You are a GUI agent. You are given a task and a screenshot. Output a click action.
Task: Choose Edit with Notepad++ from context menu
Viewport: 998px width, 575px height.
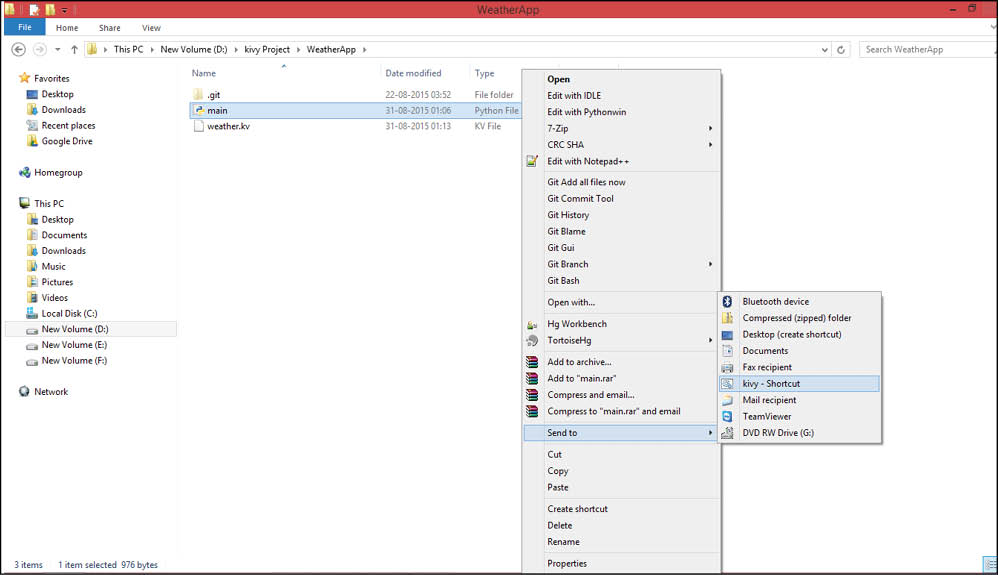click(x=588, y=161)
